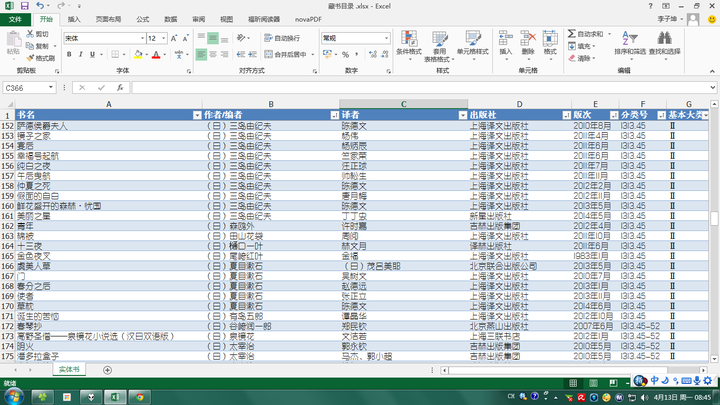This screenshot has height=405, width=720.
Task: Open the Windows Start menu
Action: coord(14,396)
